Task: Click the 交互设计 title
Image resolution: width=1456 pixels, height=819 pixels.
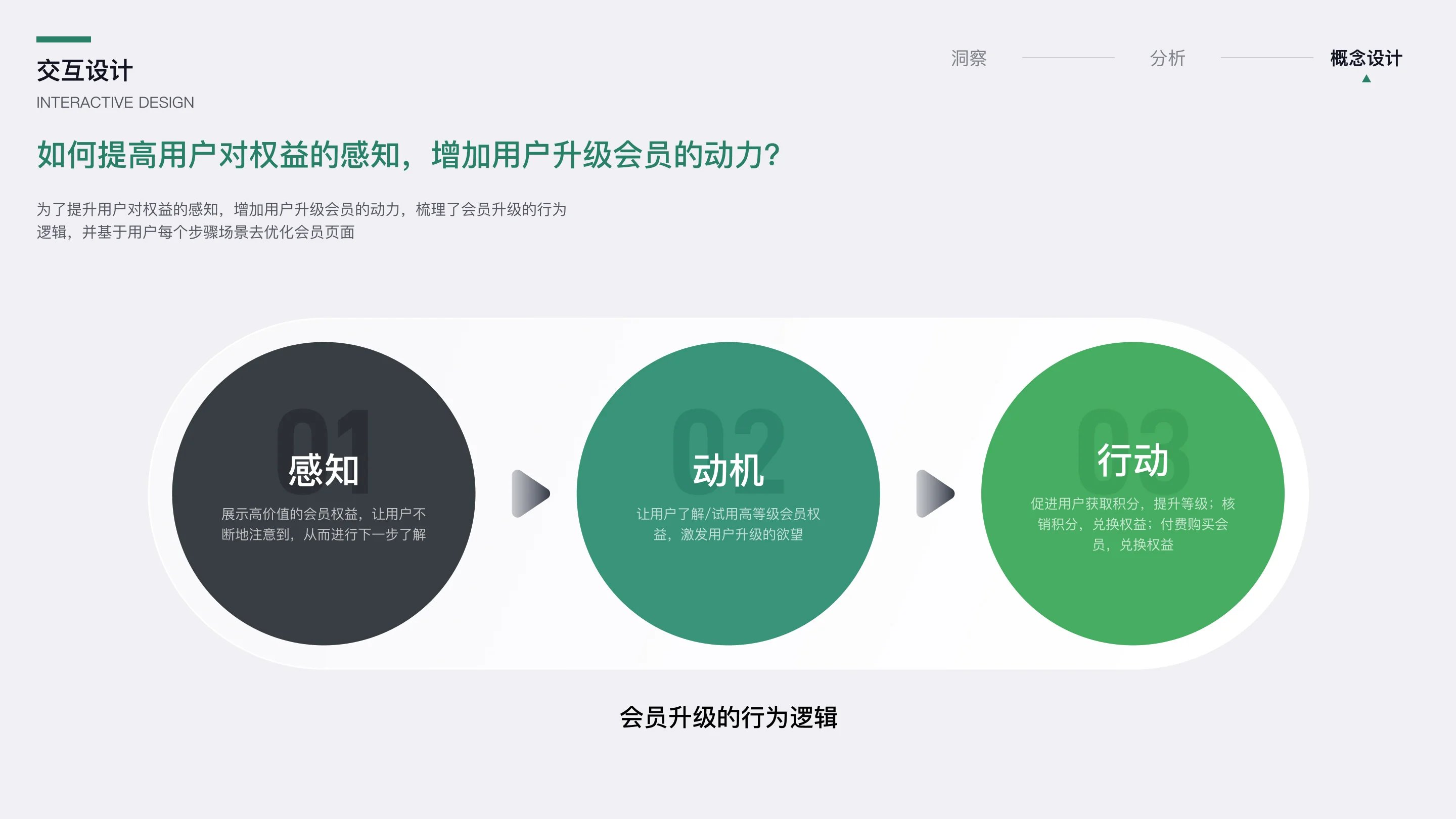Action: [85, 71]
